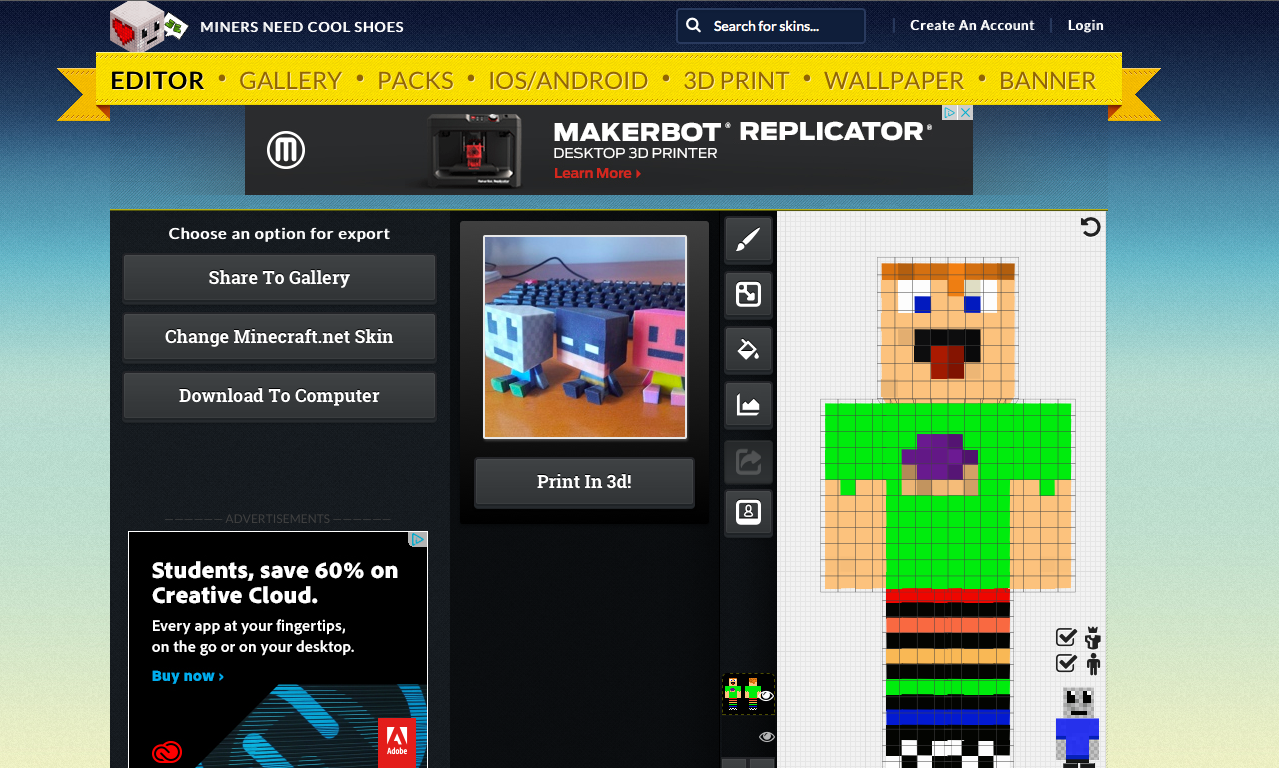Close the MakerBot Replicator ad

click(966, 113)
